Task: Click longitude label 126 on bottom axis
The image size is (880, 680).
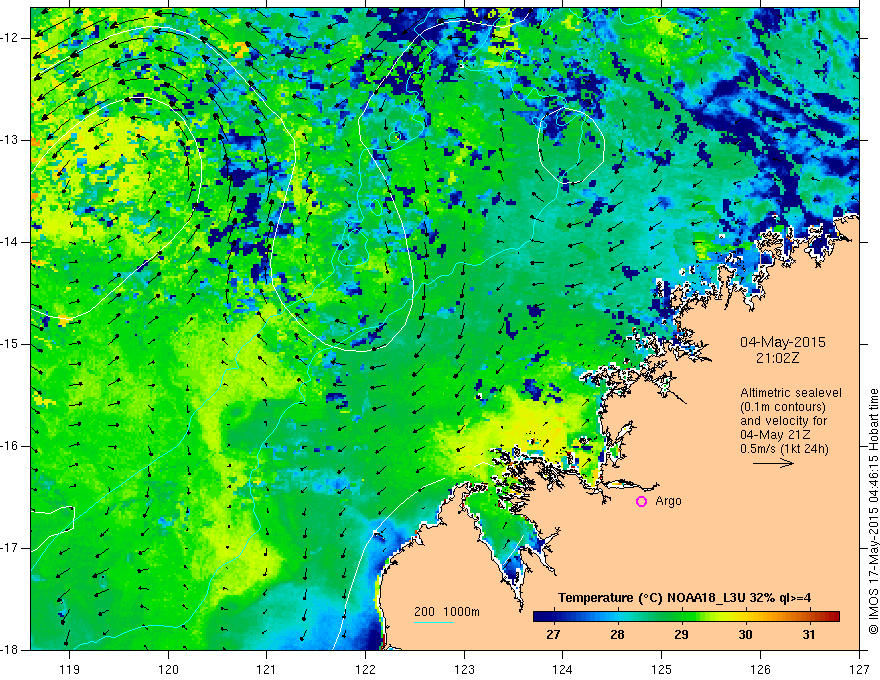Action: tap(760, 669)
